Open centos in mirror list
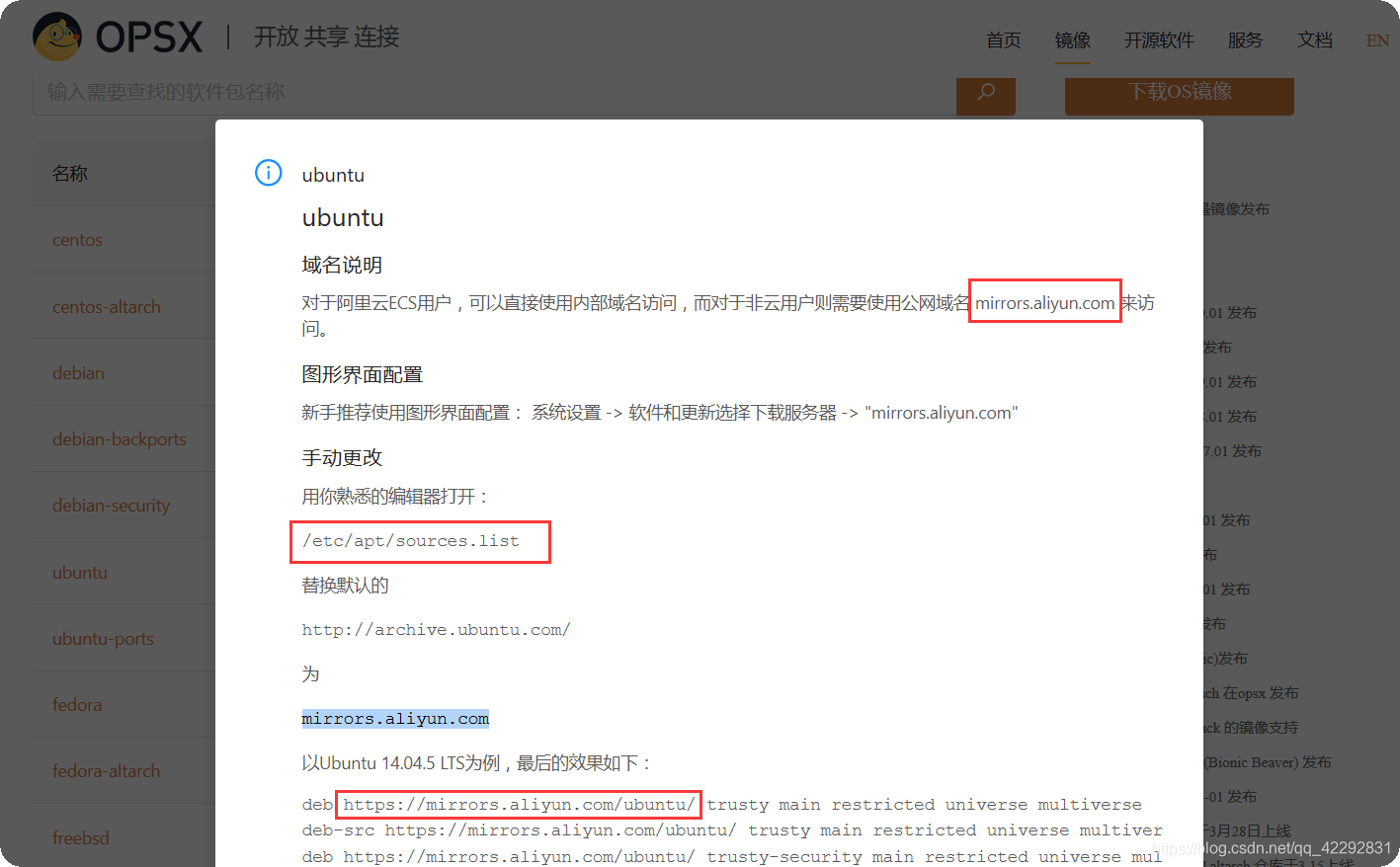 (x=77, y=240)
